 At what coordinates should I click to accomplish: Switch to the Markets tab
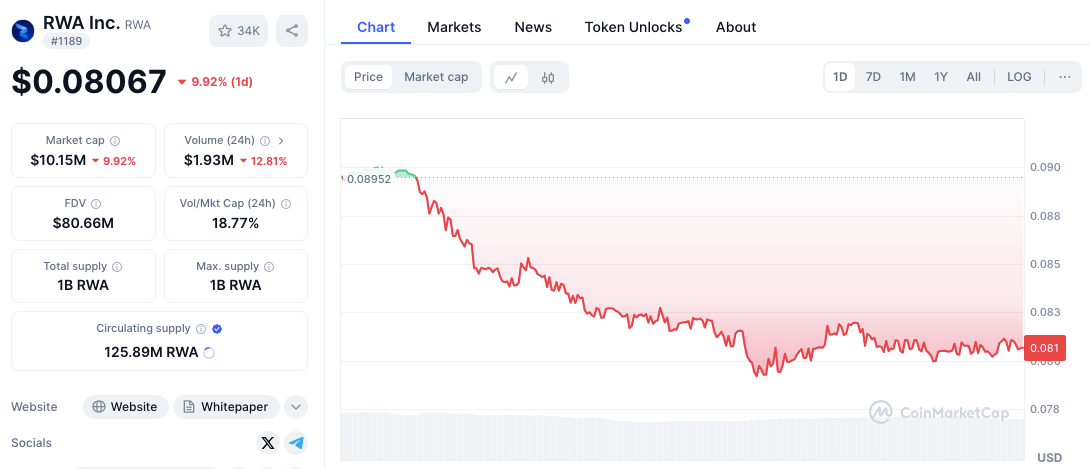point(454,27)
